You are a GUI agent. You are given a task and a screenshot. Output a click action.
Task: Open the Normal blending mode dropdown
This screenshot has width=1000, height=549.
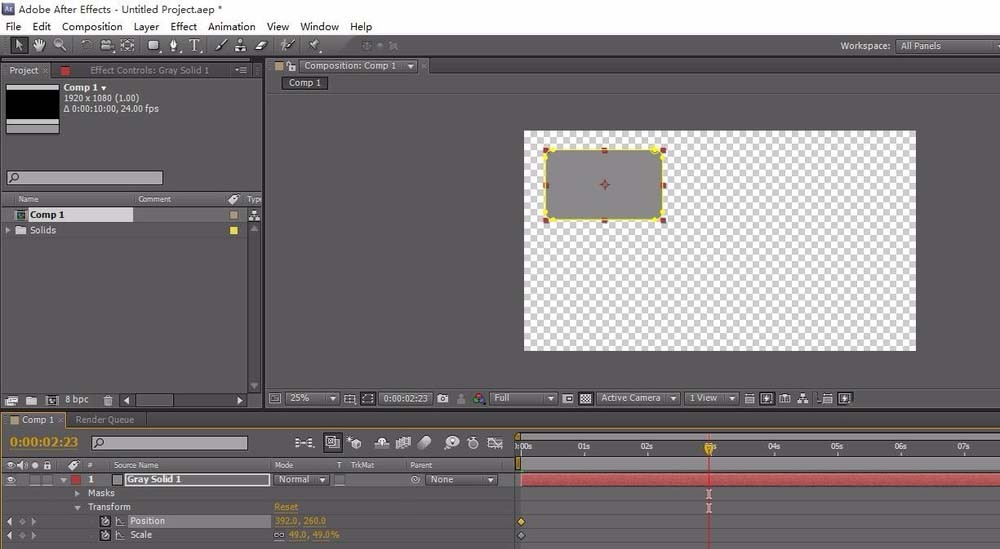click(301, 480)
